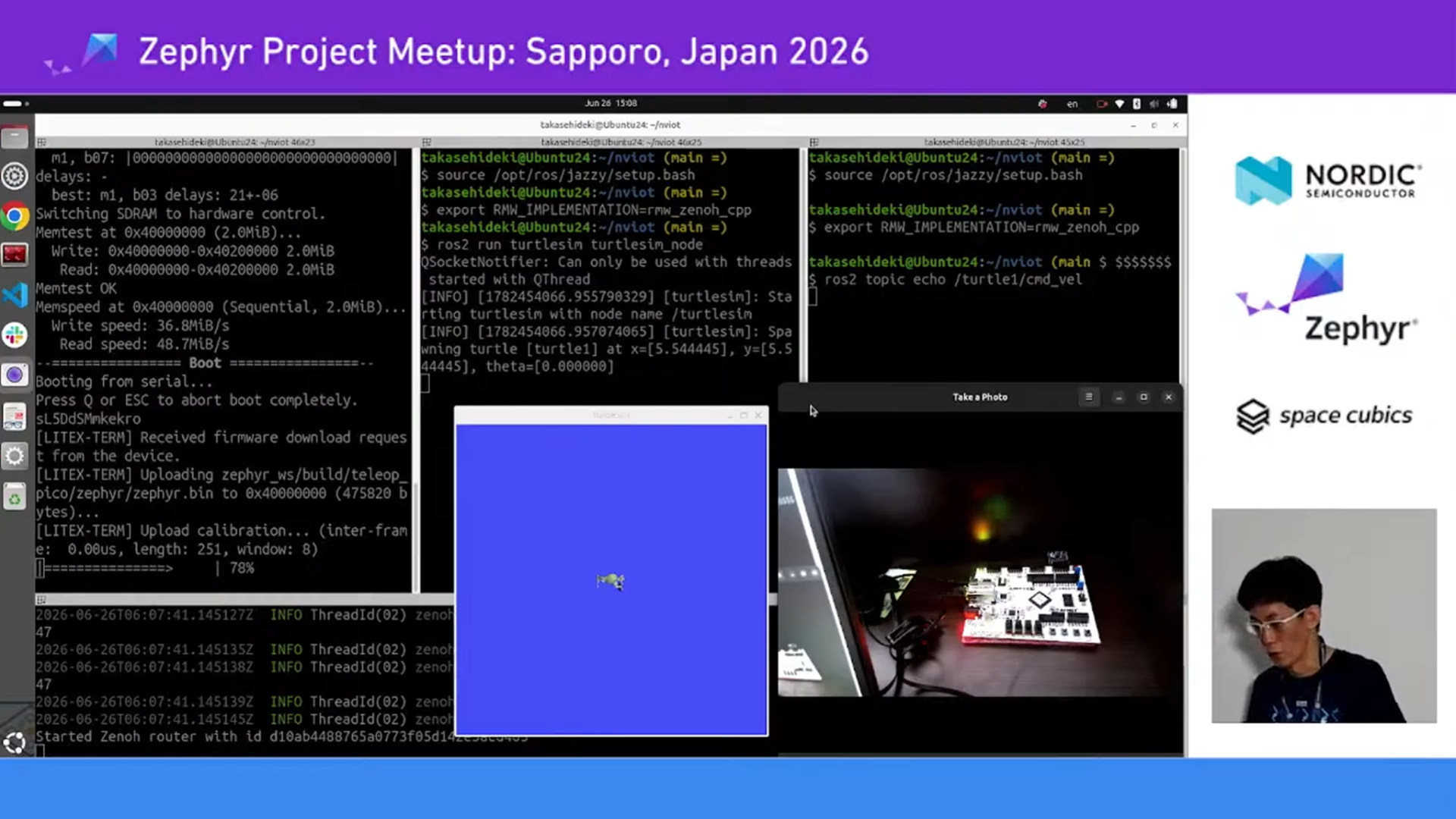The image size is (1456, 819).
Task: Open the Activities workspace indicator in the top bar
Action: [x=15, y=103]
